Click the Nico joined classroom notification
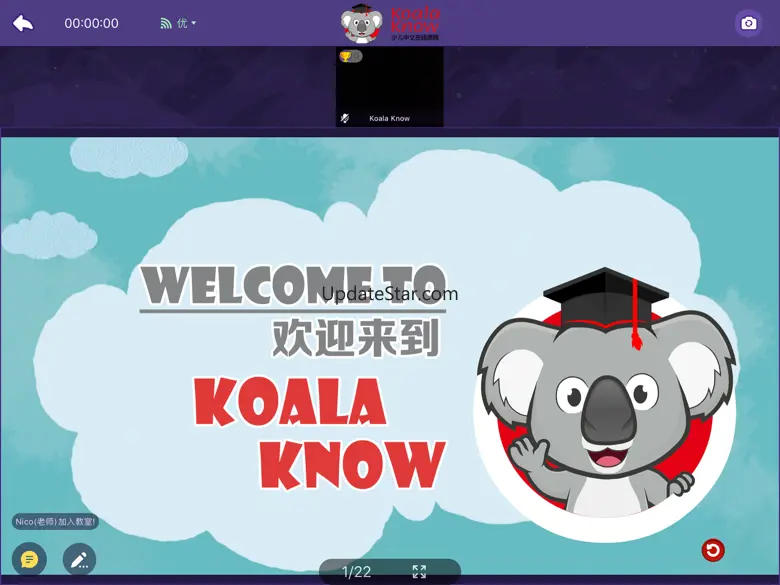This screenshot has height=585, width=780. click(55, 522)
